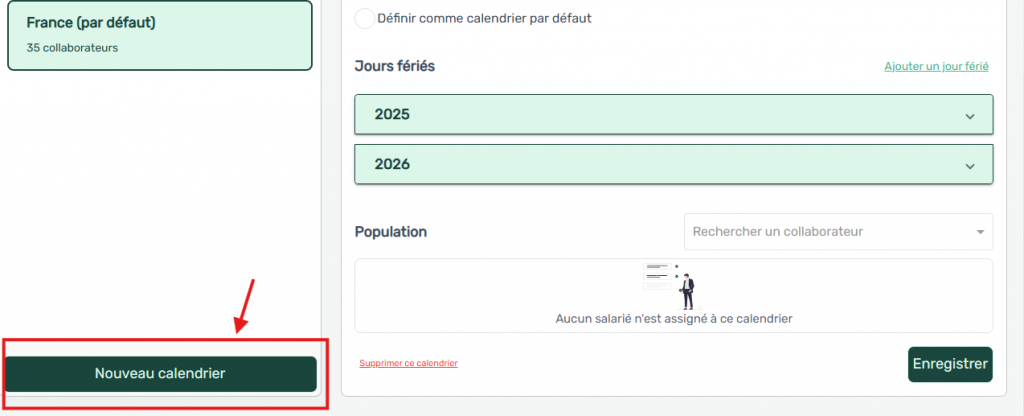Click the 'Définir comme calendrier par défaut' label
Image resolution: width=1024 pixels, height=416 pixels.
(x=484, y=18)
